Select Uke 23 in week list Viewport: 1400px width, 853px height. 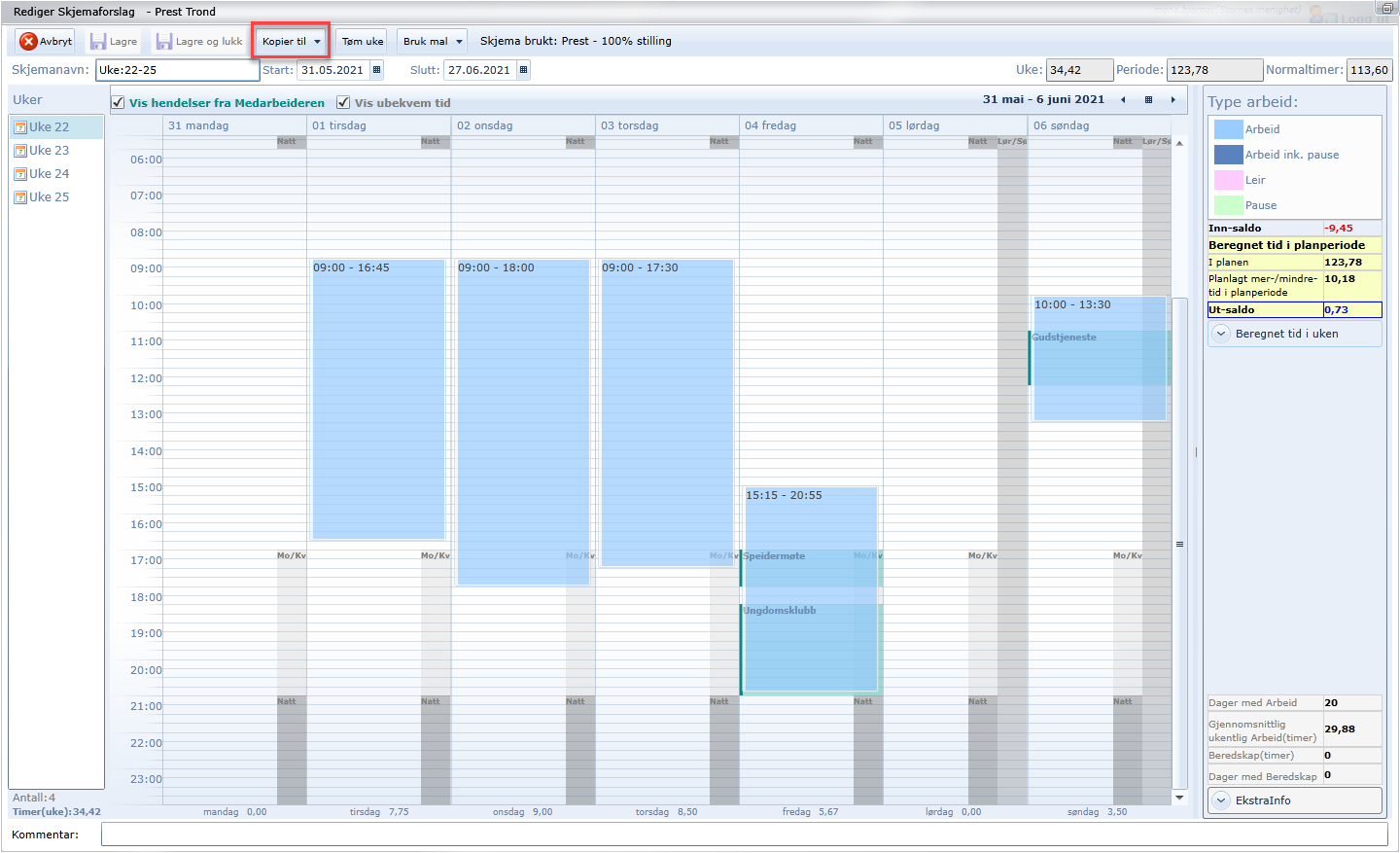tap(49, 151)
